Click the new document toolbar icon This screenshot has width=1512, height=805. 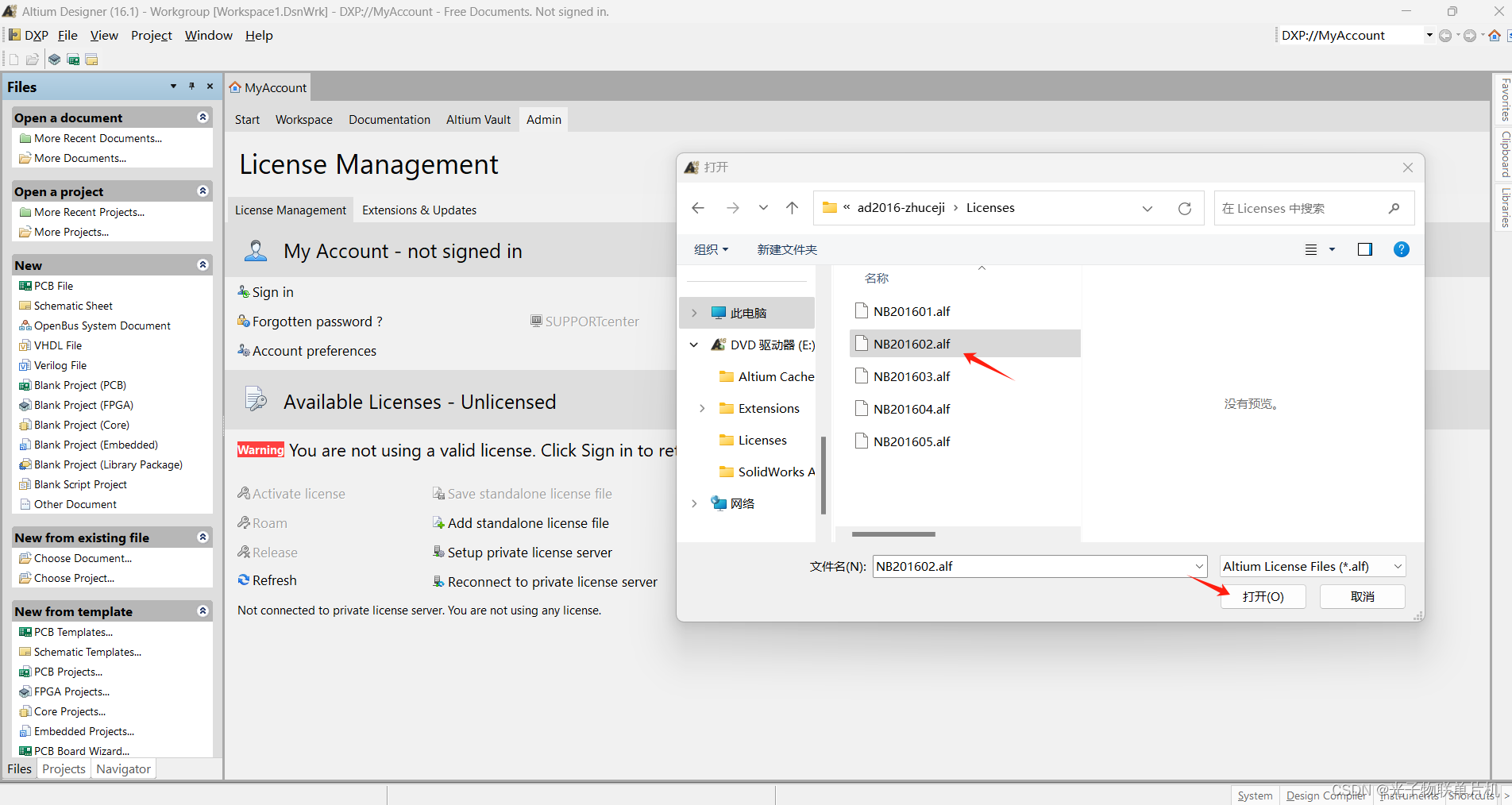[13, 60]
